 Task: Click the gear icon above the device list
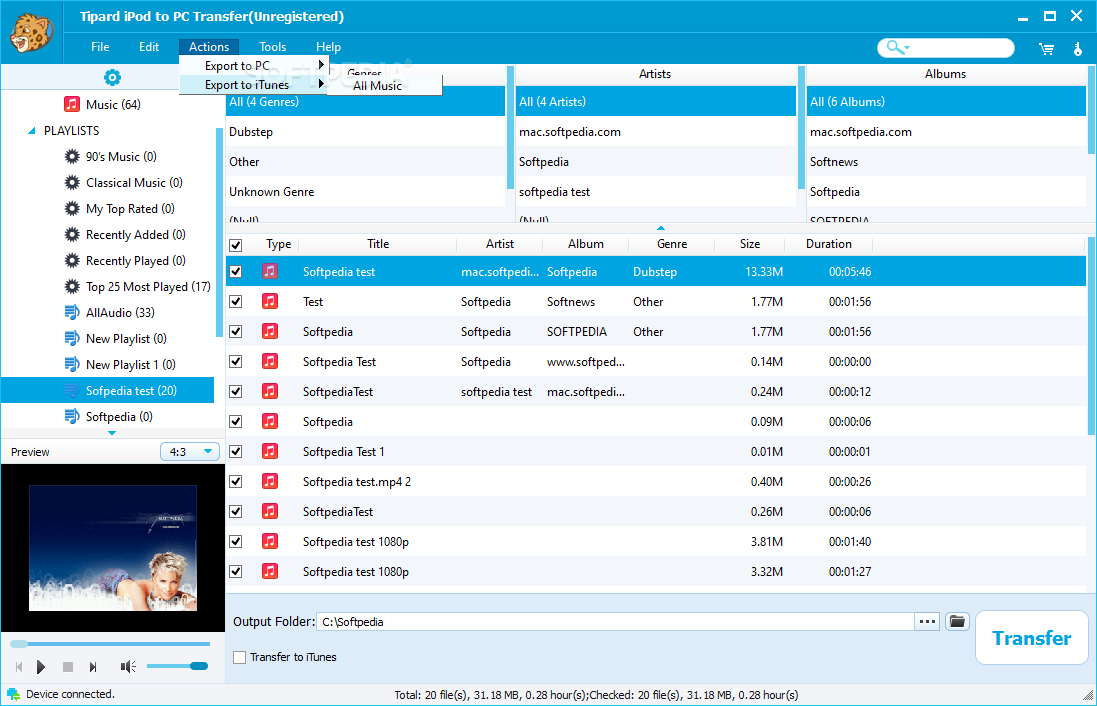click(x=112, y=77)
